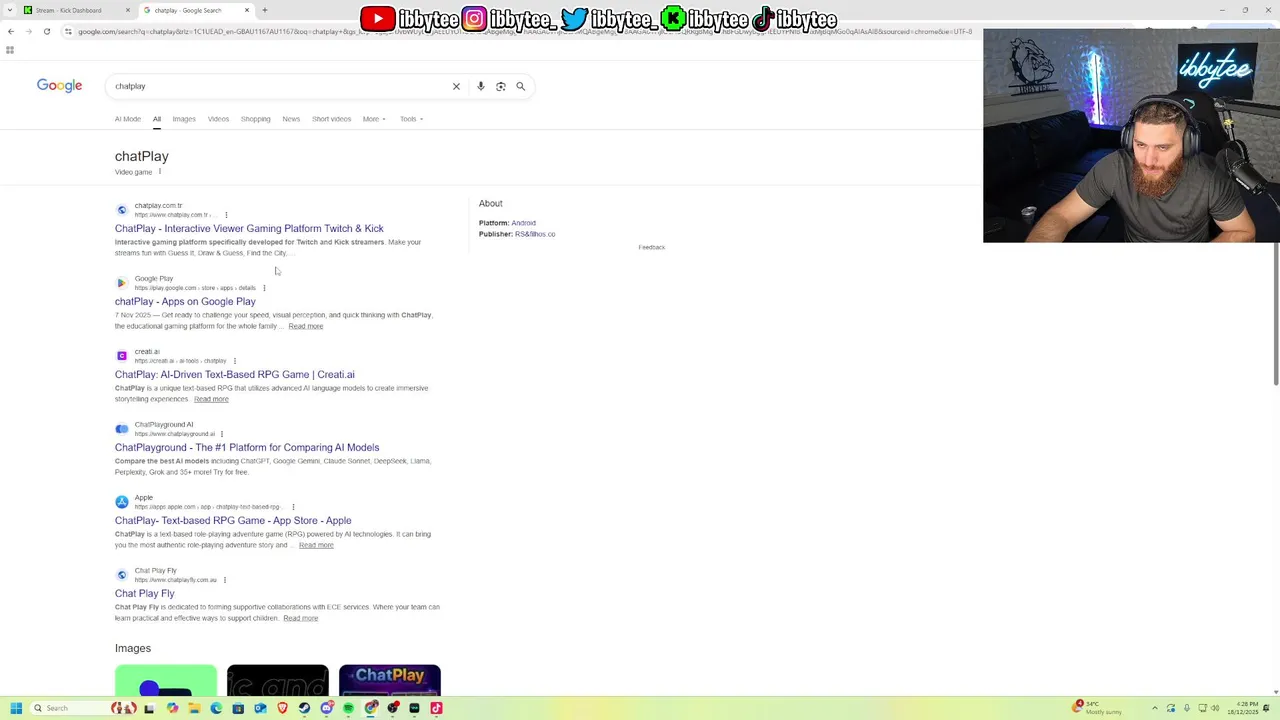Open options menu for chatplay.com.tr result

[226, 215]
